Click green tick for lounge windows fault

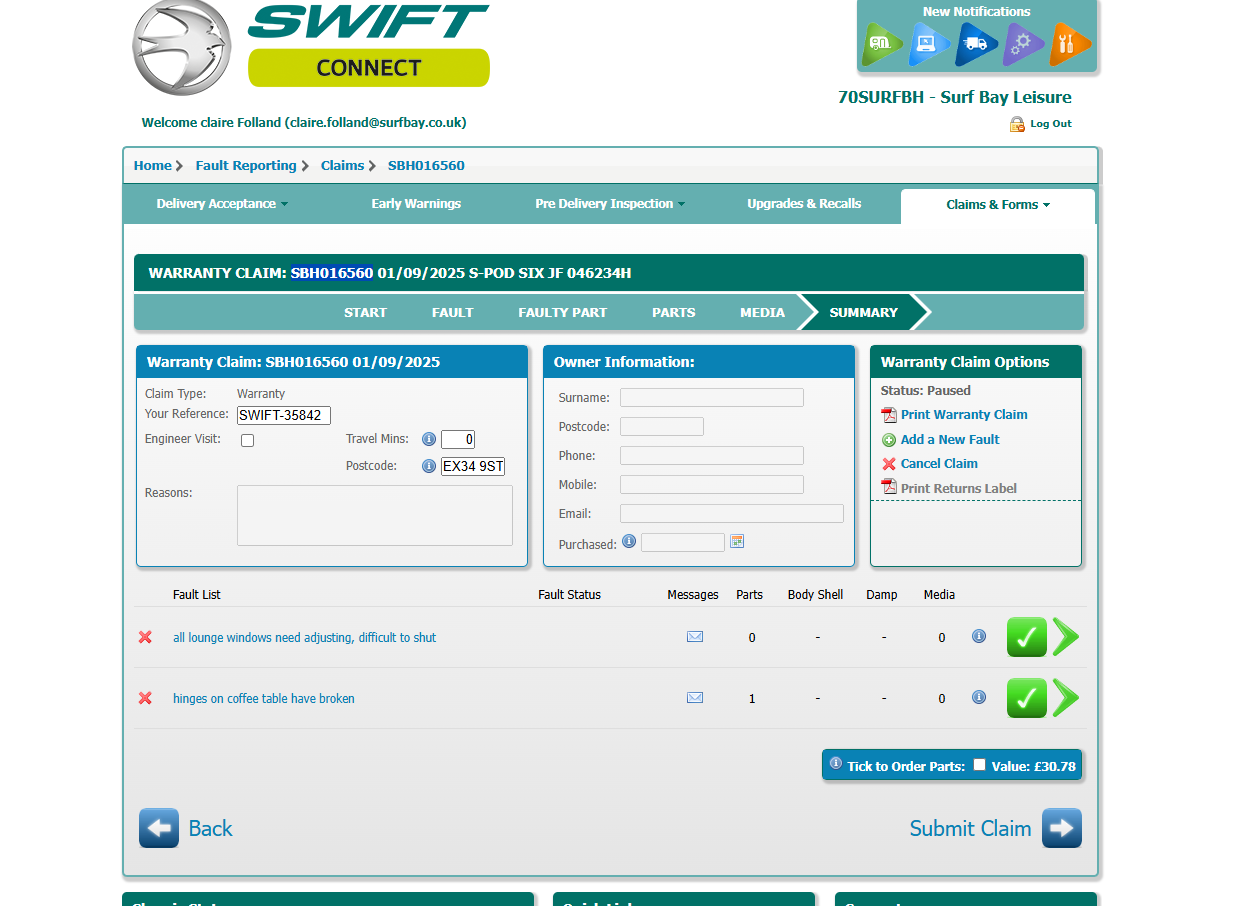point(1027,637)
